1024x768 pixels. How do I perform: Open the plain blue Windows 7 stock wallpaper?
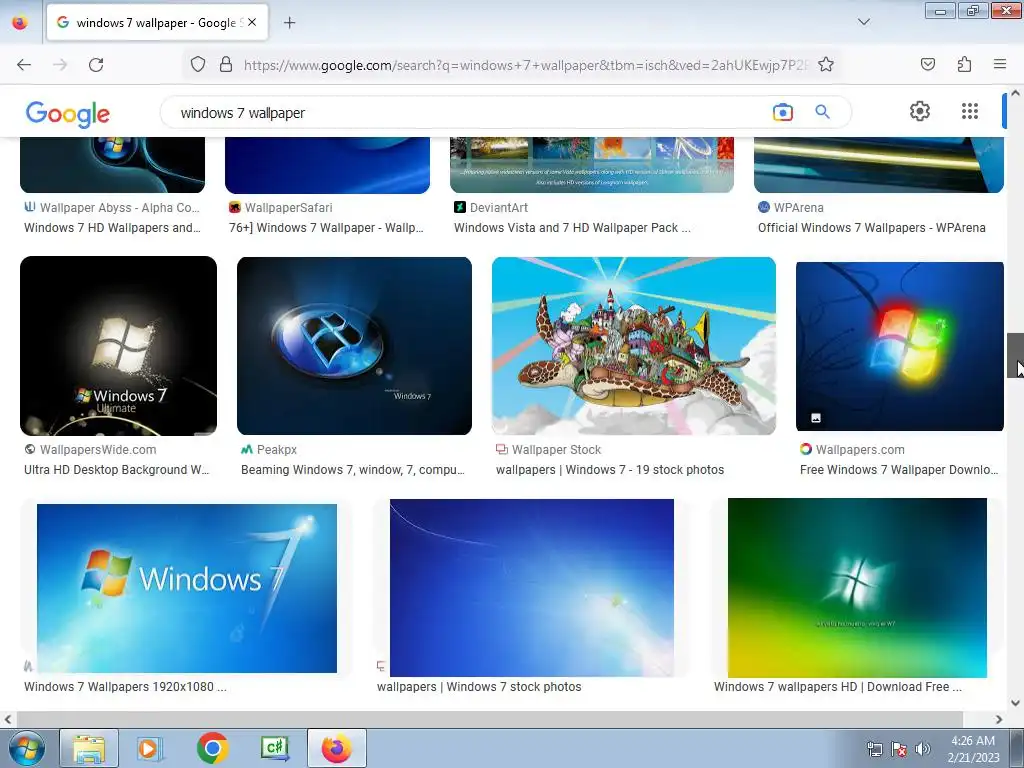pyautogui.click(x=532, y=588)
